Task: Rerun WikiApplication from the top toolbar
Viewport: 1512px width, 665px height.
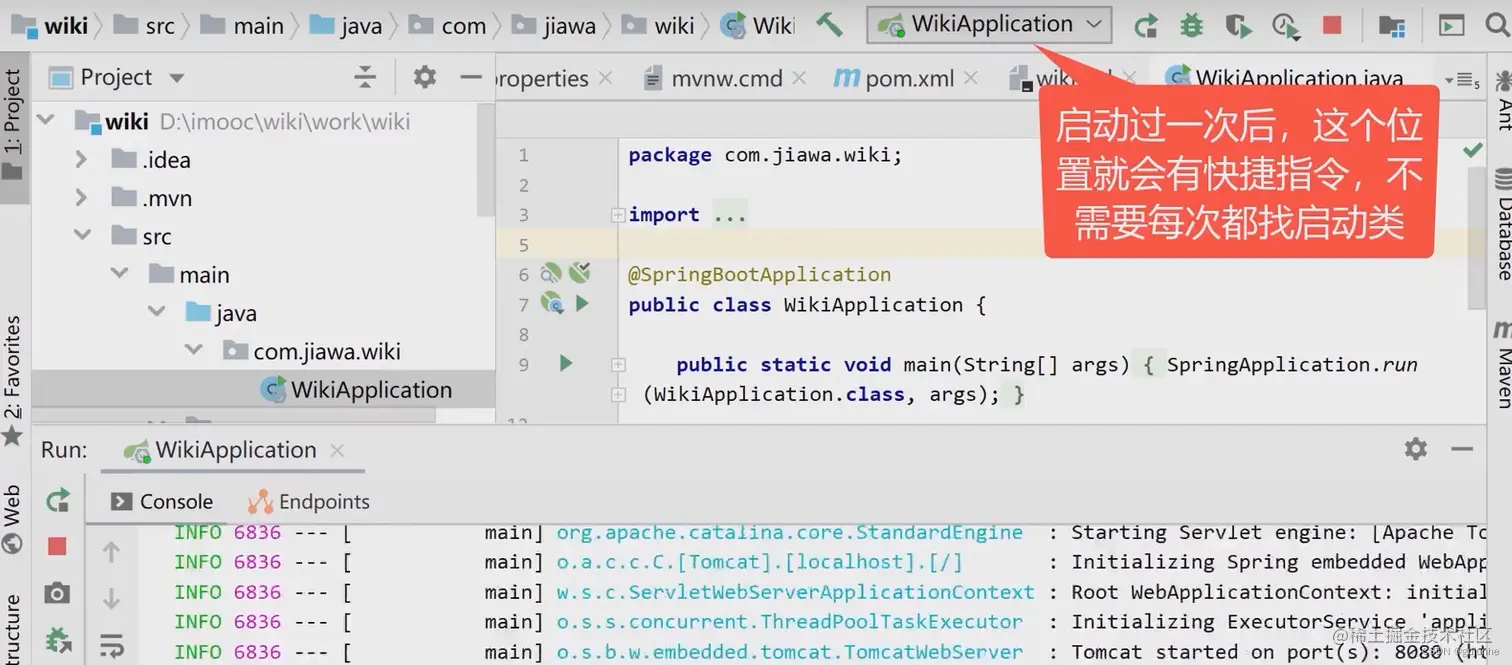Action: coord(1145,26)
